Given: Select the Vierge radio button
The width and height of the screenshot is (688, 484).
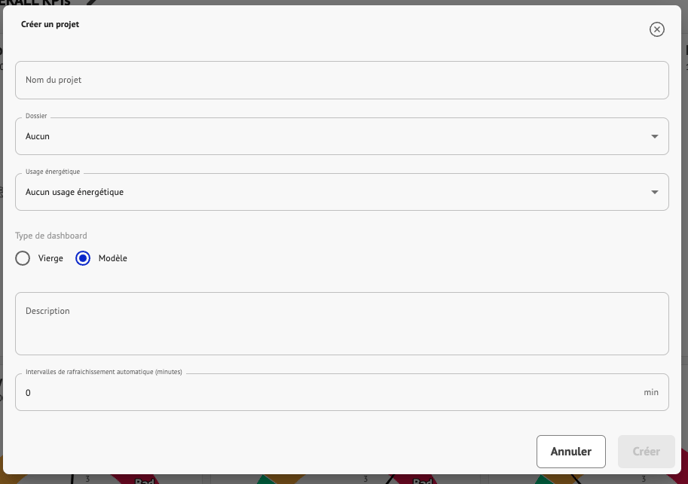Looking at the screenshot, I should click(x=23, y=258).
